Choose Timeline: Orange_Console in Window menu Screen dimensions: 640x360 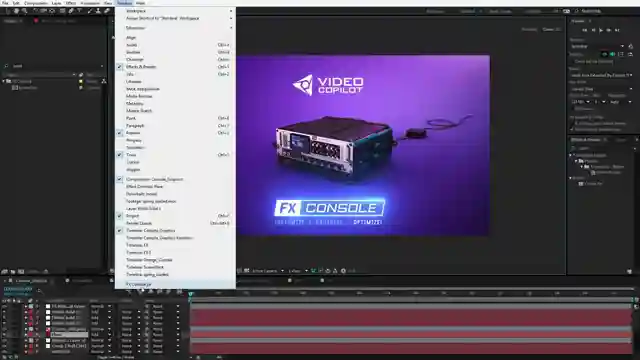(175, 260)
